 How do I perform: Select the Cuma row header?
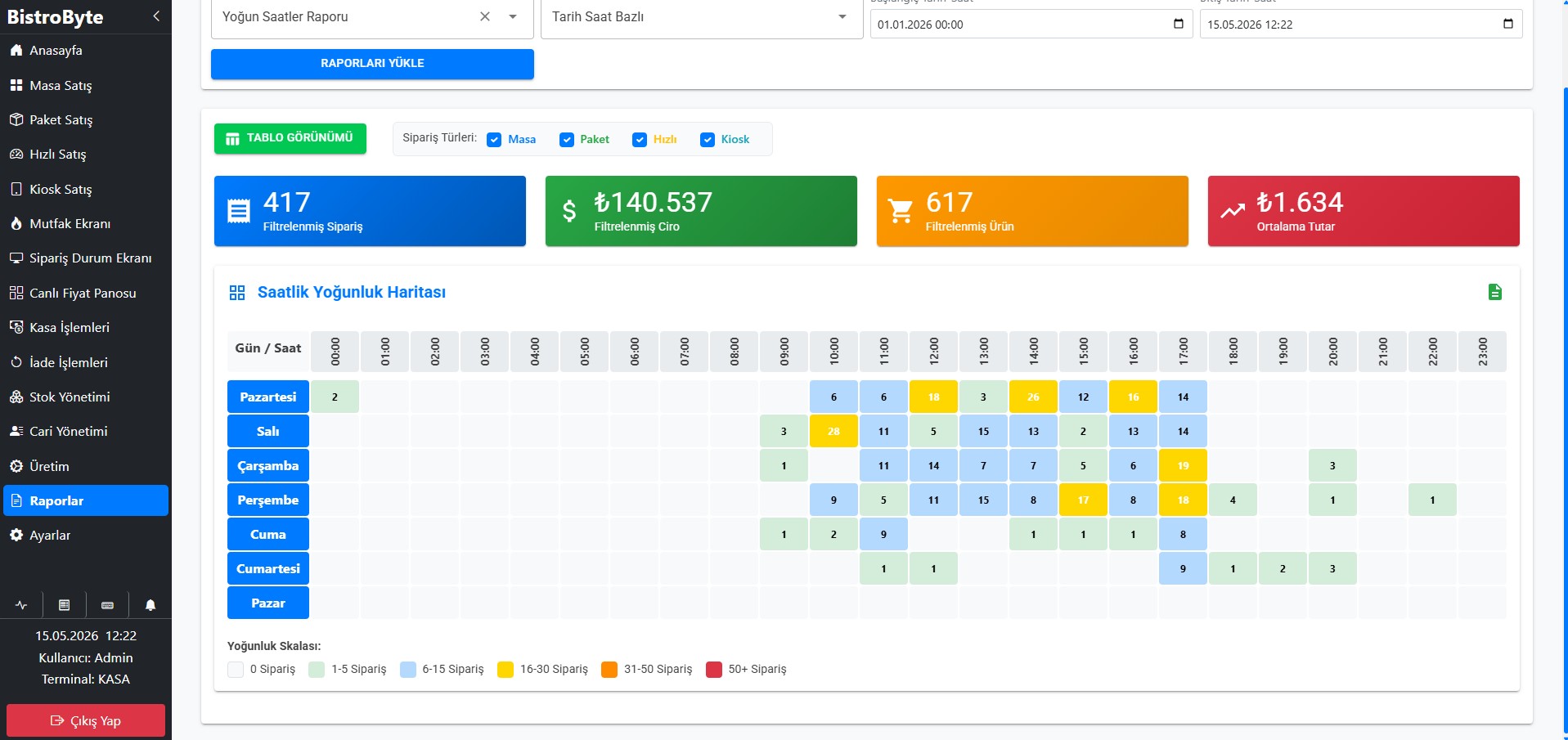coord(268,534)
